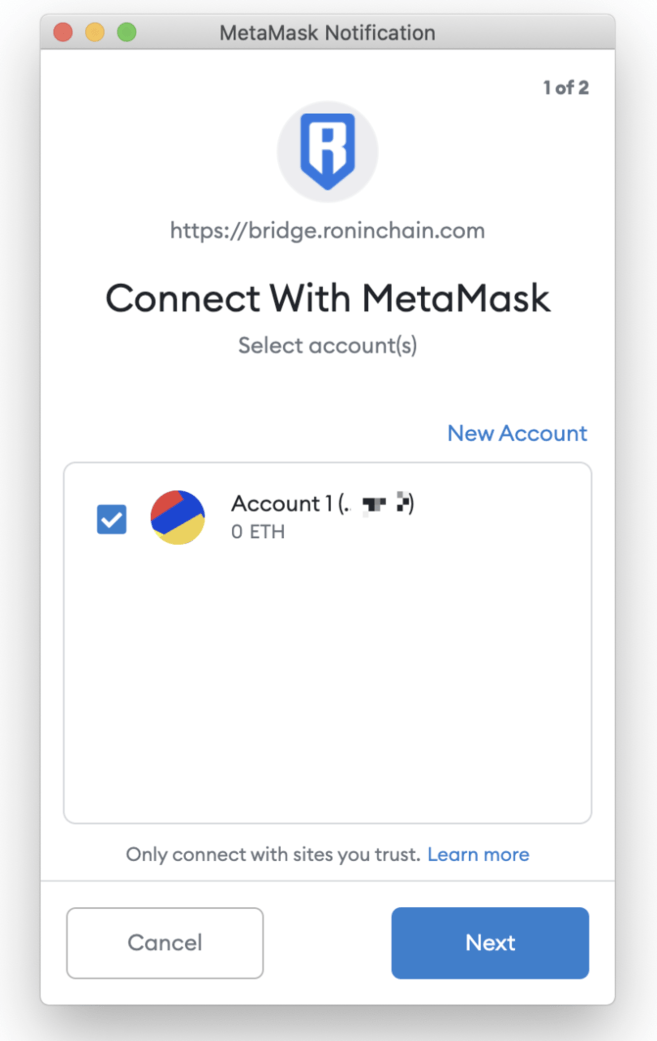
Task: Click the MetaMask Notification title bar
Action: (327, 32)
